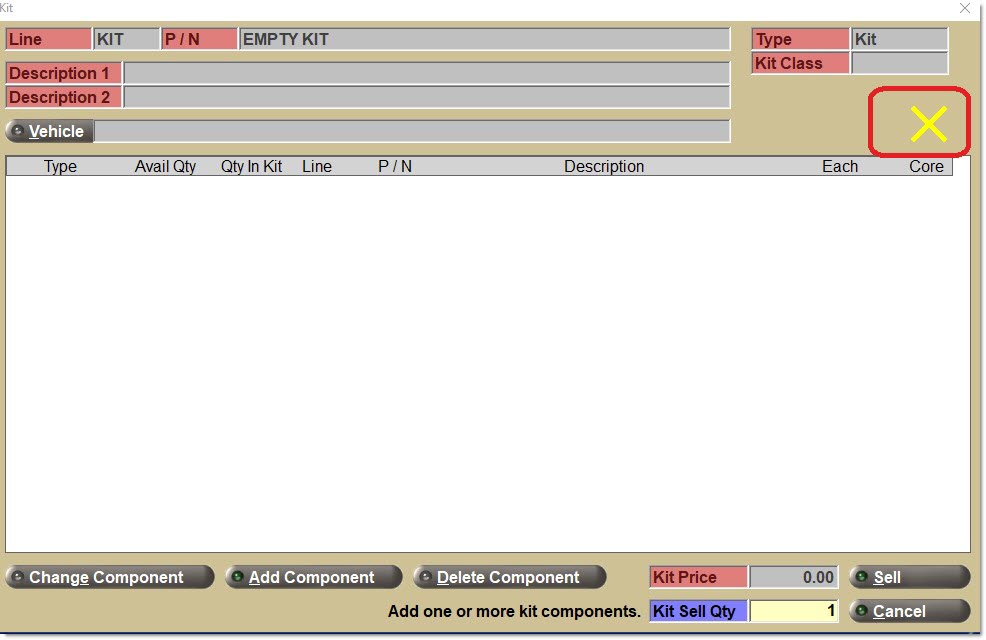Select the P/N field showing EMPTY KIT
The image size is (986, 640).
click(x=484, y=40)
